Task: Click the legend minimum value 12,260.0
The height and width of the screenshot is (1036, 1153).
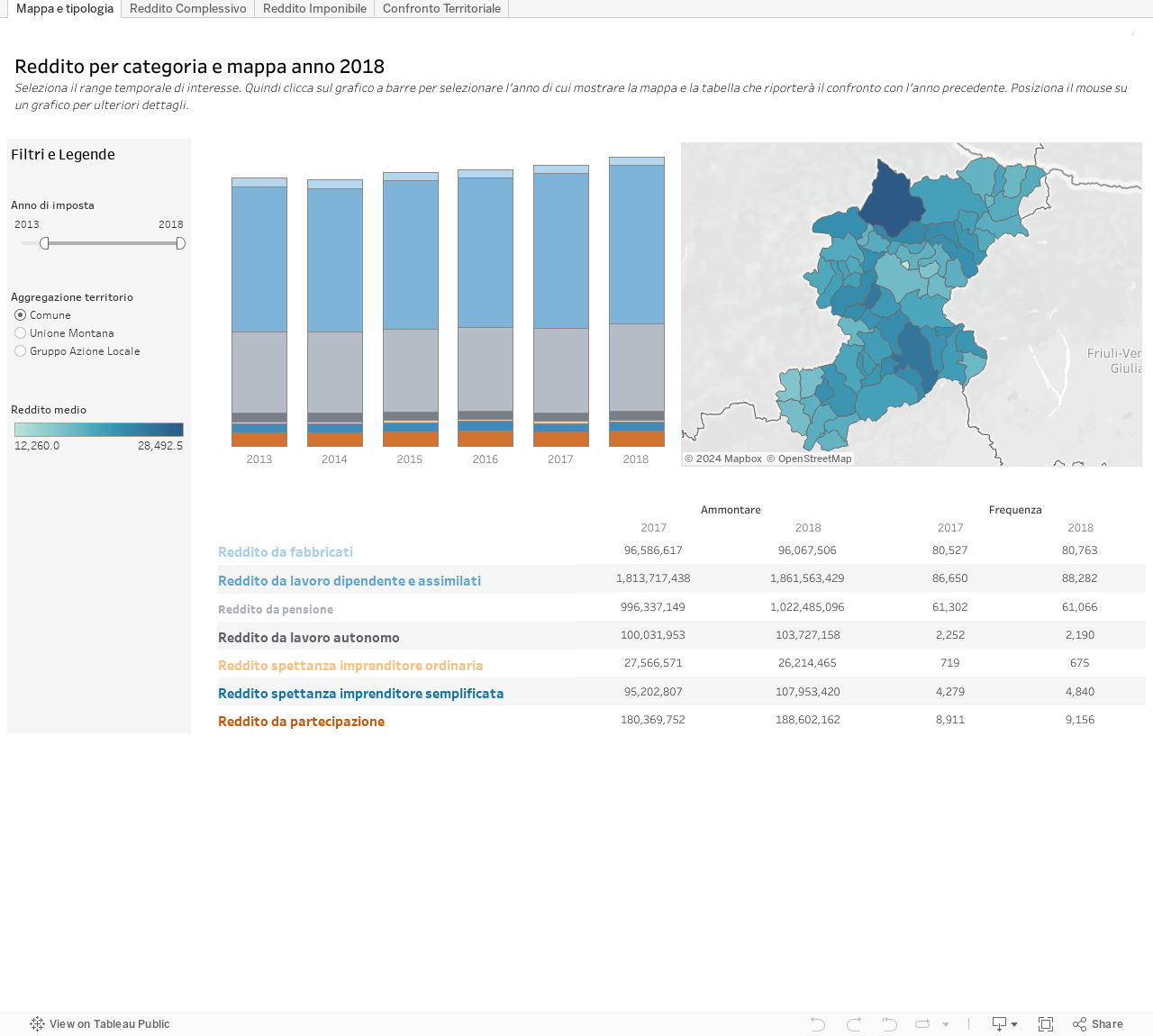Action: click(x=37, y=446)
